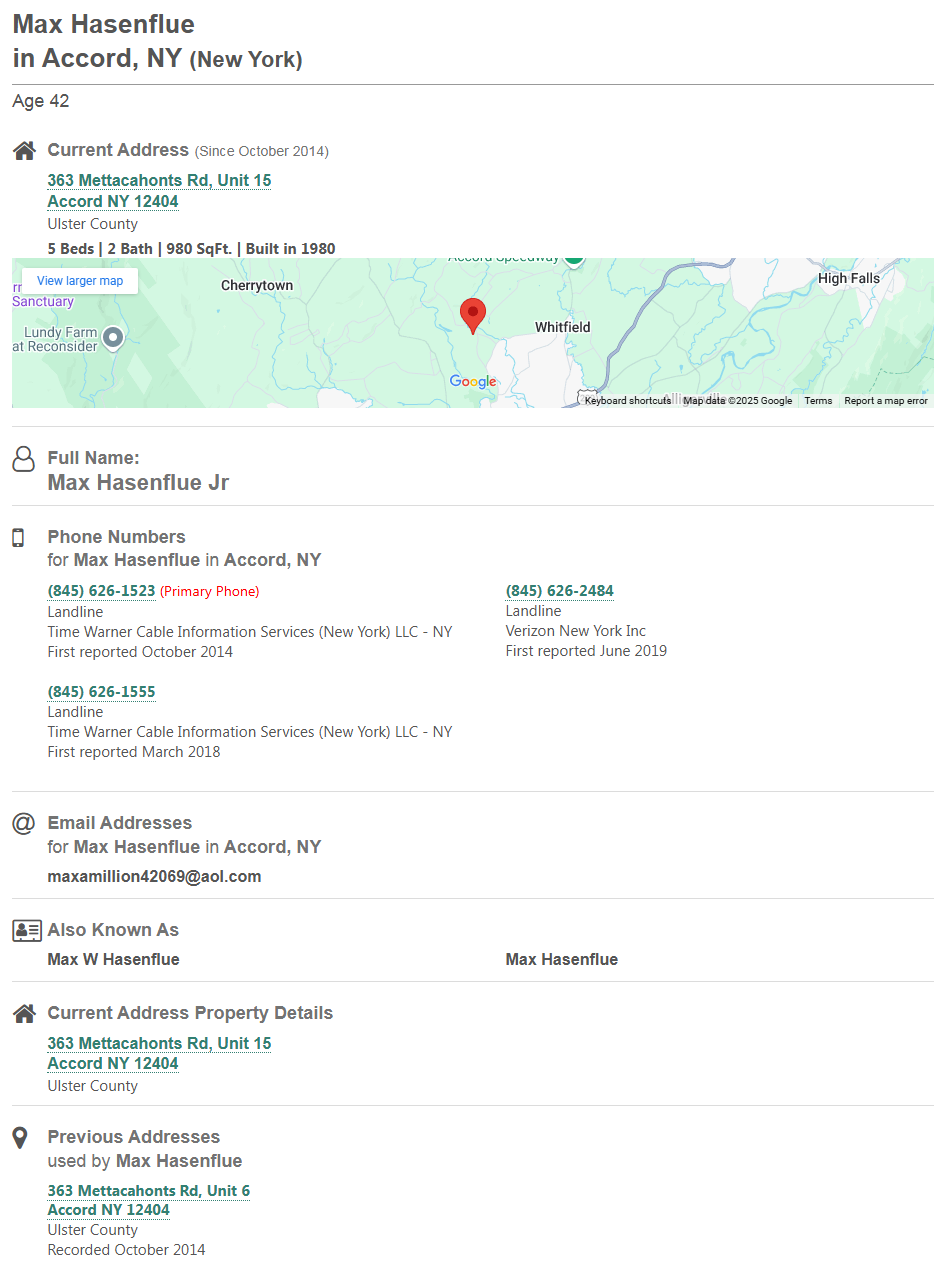Image resolution: width=945 pixels, height=1276 pixels.
Task: Click the Accord NY 12404 link under Property Details
Action: [112, 1063]
